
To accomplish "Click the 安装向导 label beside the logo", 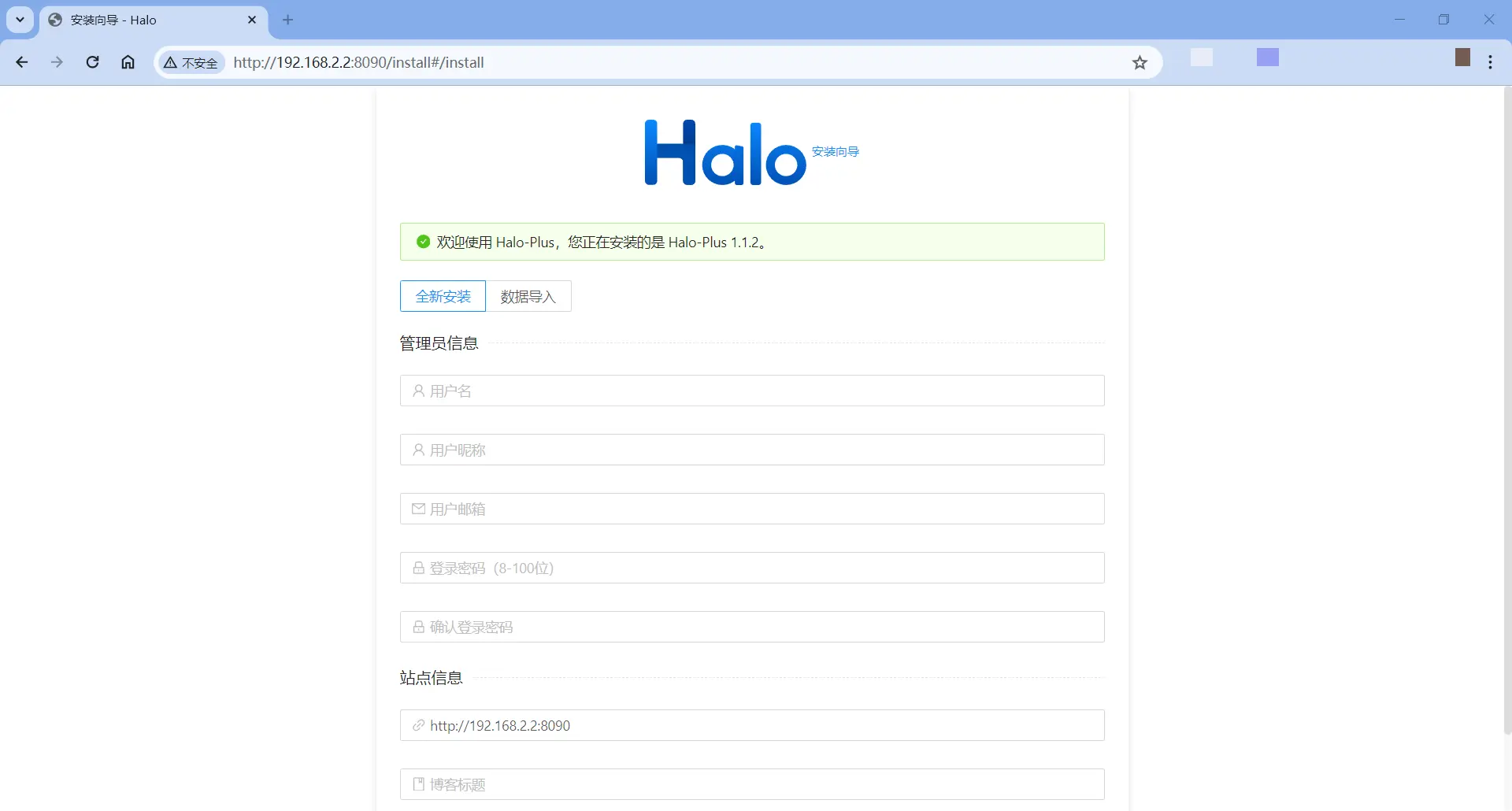I will point(836,151).
